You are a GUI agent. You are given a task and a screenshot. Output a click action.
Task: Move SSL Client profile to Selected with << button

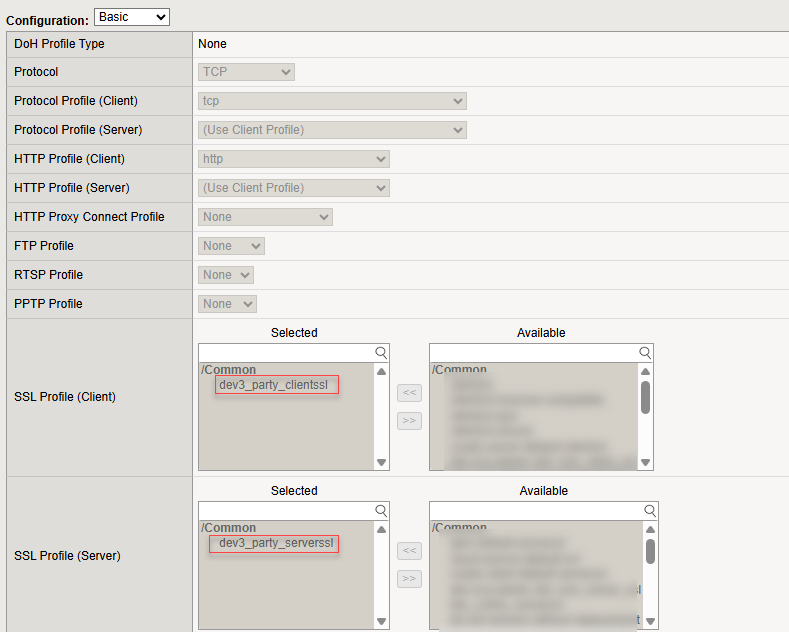[409, 393]
